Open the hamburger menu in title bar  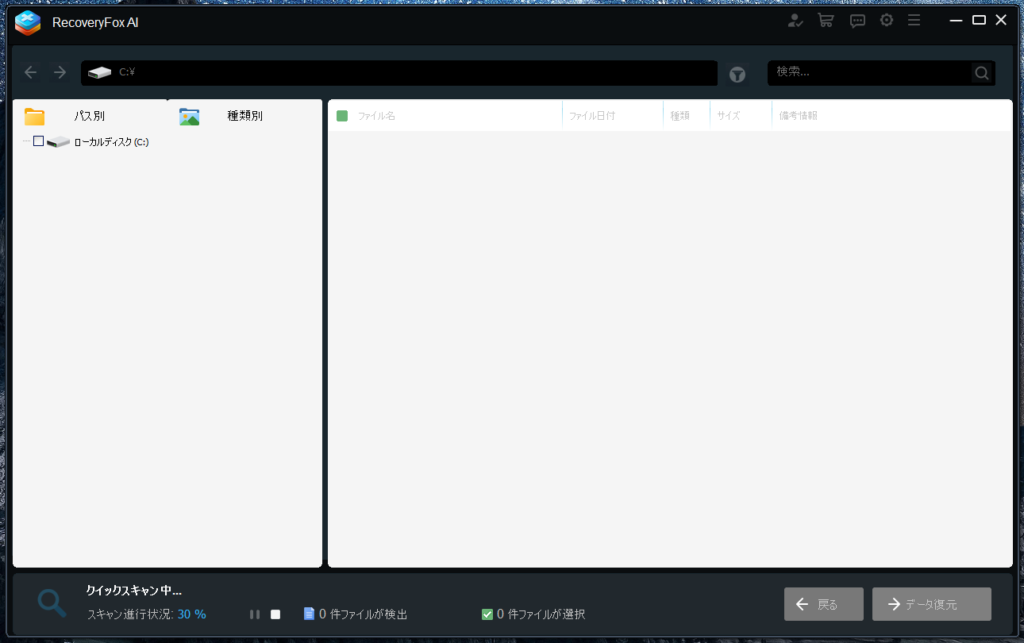coord(914,21)
